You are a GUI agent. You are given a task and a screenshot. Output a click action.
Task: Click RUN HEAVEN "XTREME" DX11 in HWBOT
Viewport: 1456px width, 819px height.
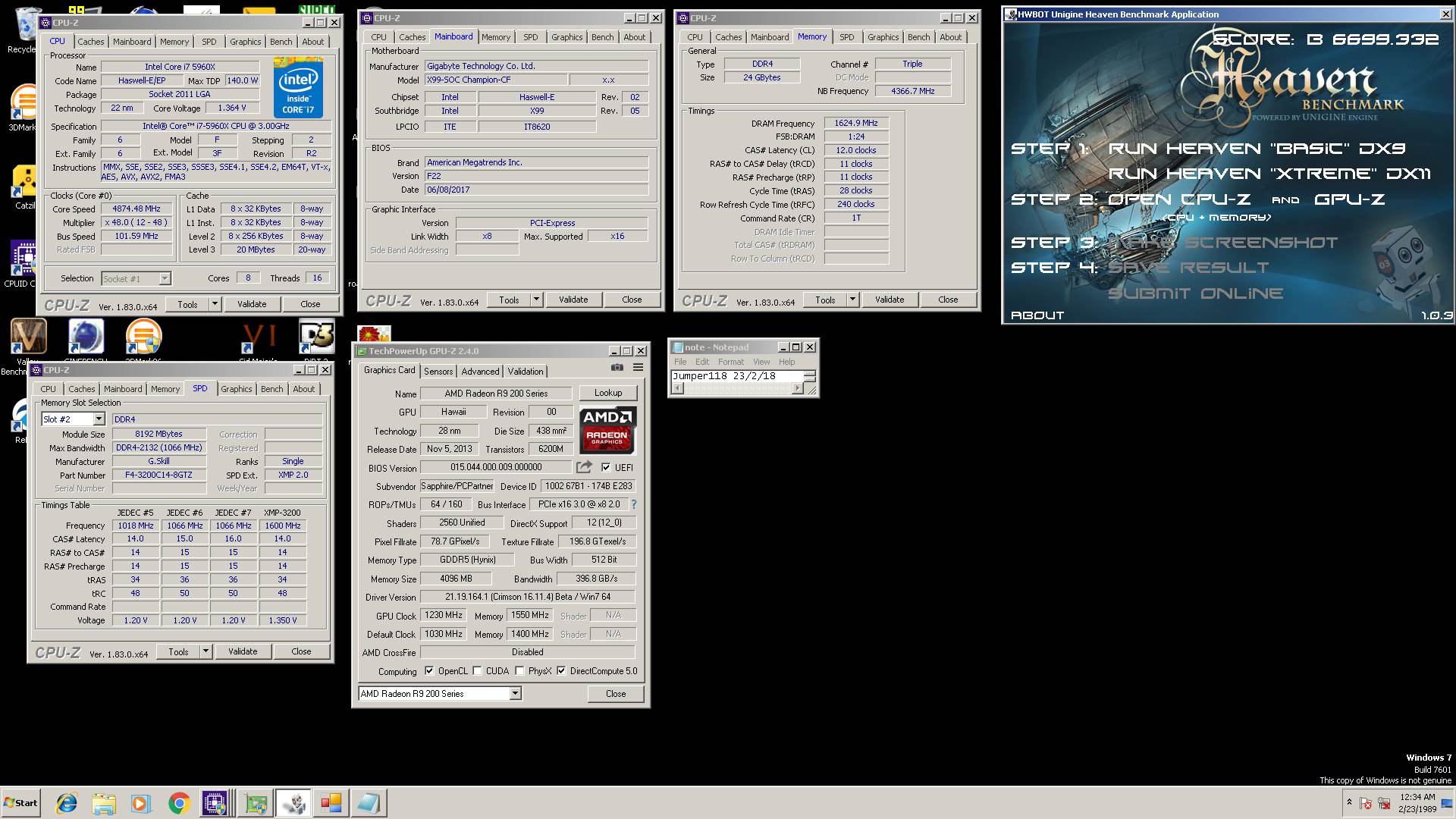click(1269, 174)
